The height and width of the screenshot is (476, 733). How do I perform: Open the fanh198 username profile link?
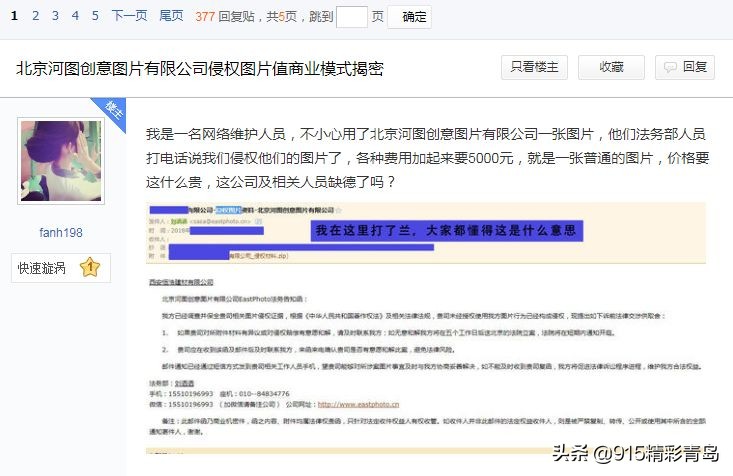(61, 232)
